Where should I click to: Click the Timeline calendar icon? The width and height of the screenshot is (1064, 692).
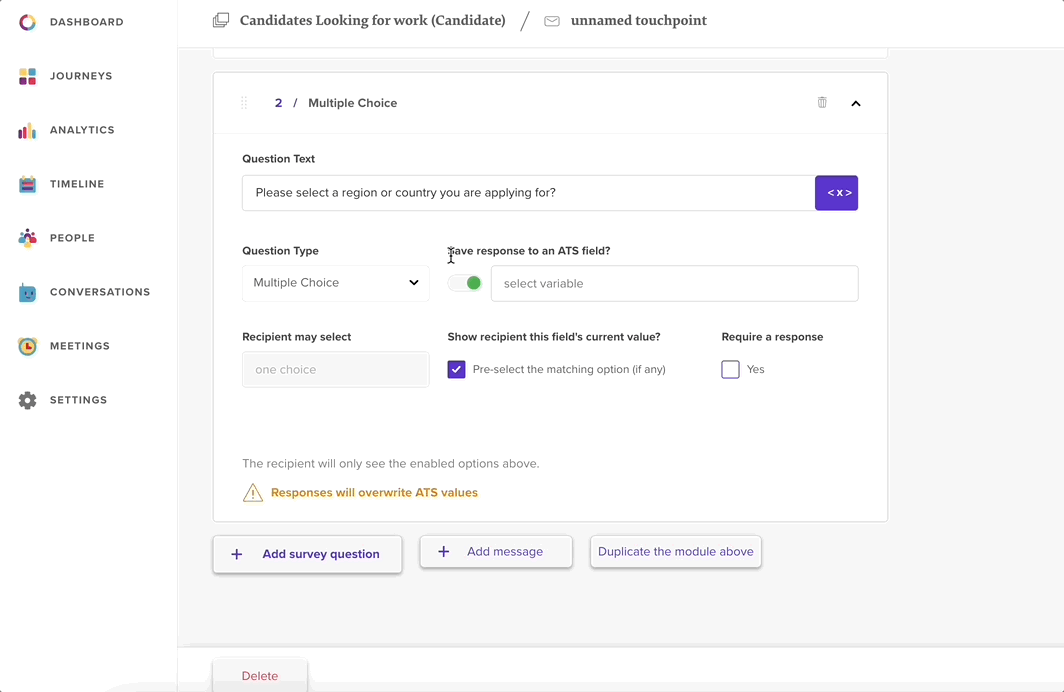coord(27,184)
